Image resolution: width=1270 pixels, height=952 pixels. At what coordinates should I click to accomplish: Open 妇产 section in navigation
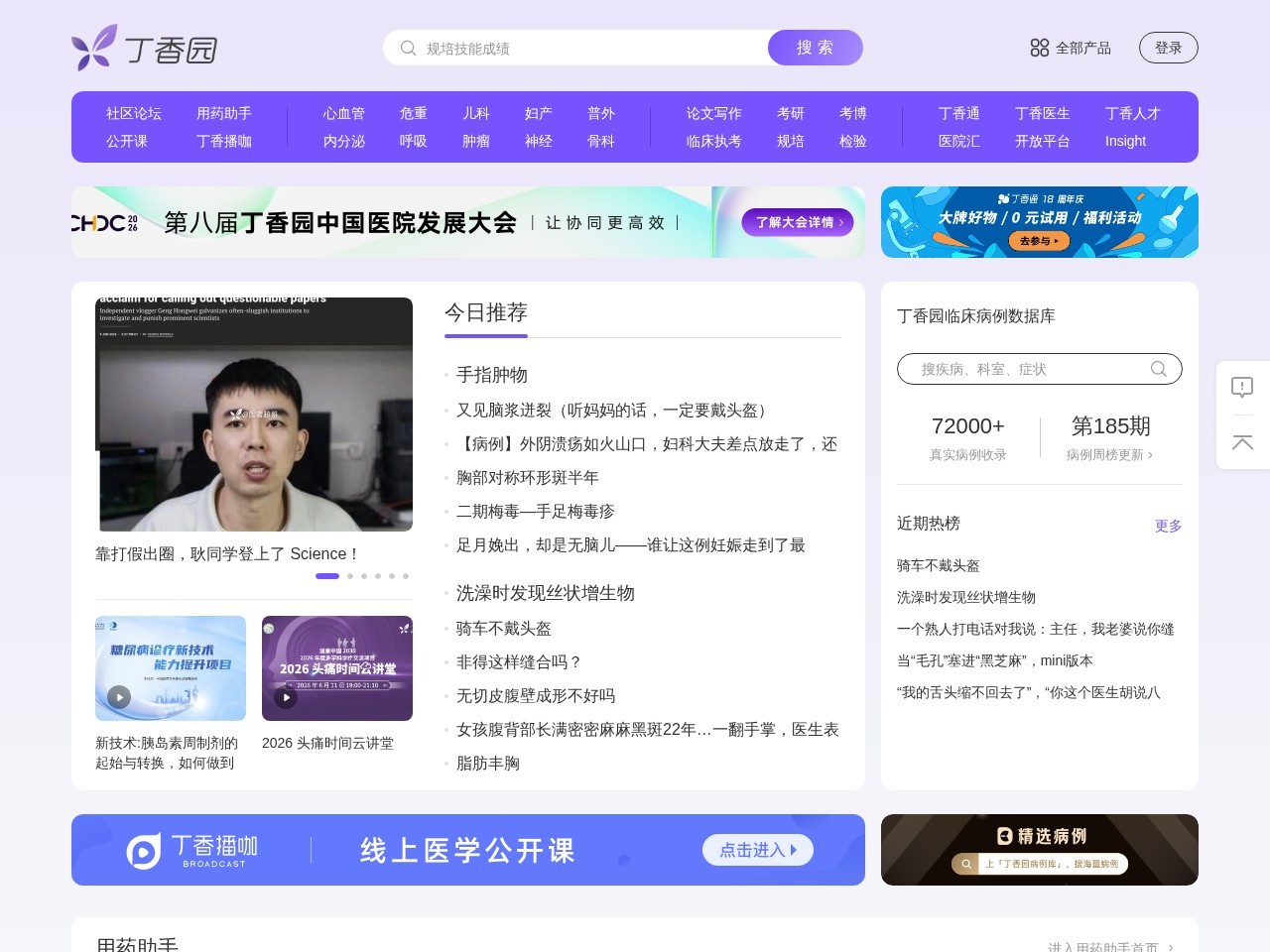539,113
